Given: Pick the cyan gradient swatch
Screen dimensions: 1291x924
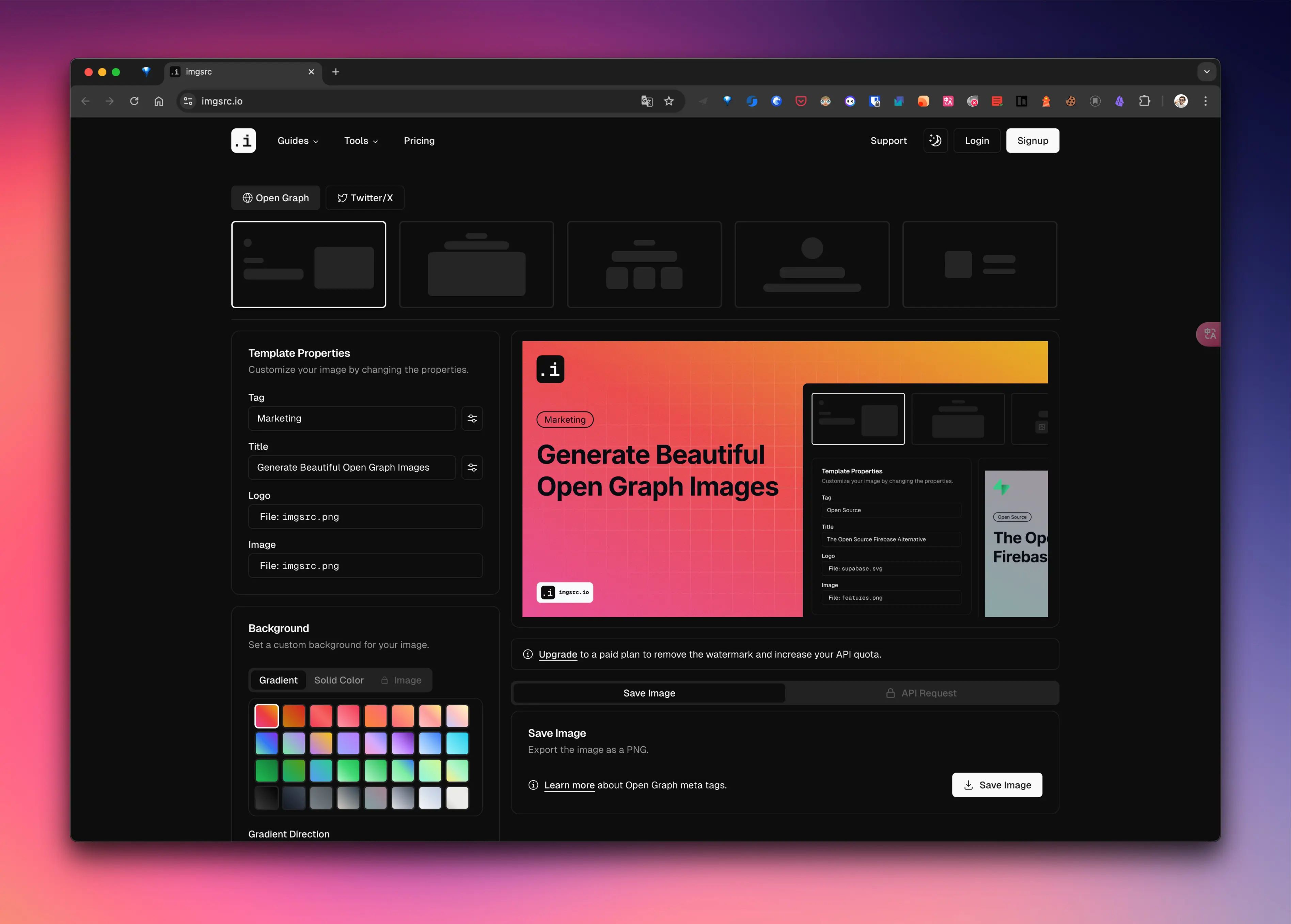Looking at the screenshot, I should [x=457, y=743].
